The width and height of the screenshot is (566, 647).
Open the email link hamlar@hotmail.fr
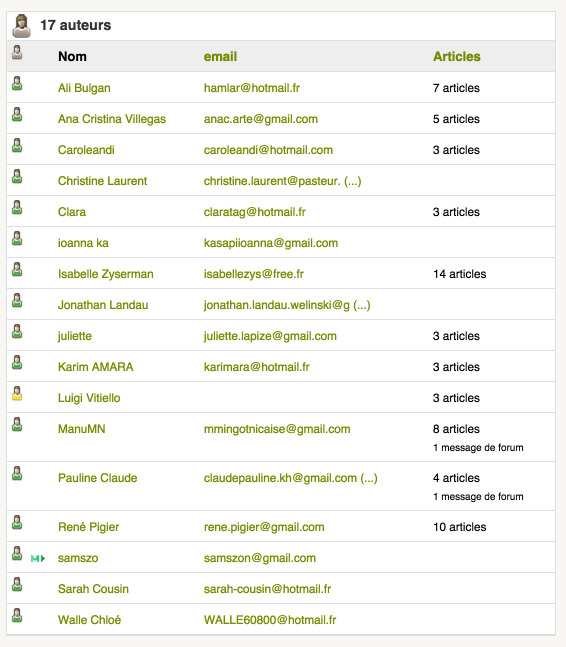click(252, 88)
